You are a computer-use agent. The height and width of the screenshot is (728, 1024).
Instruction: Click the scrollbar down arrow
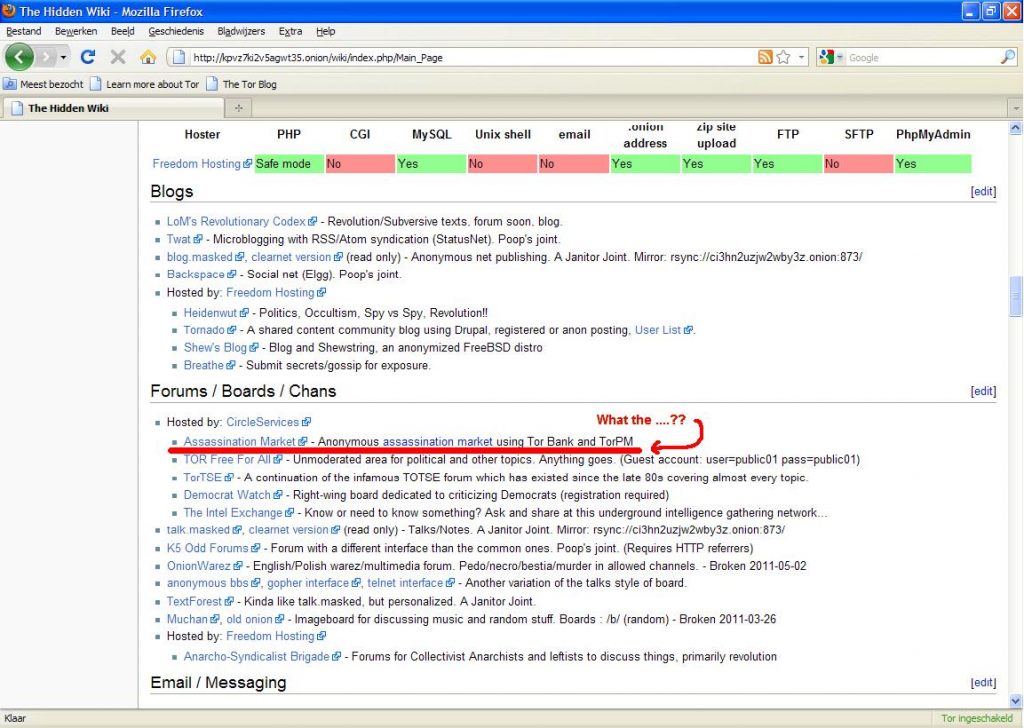tap(1016, 701)
